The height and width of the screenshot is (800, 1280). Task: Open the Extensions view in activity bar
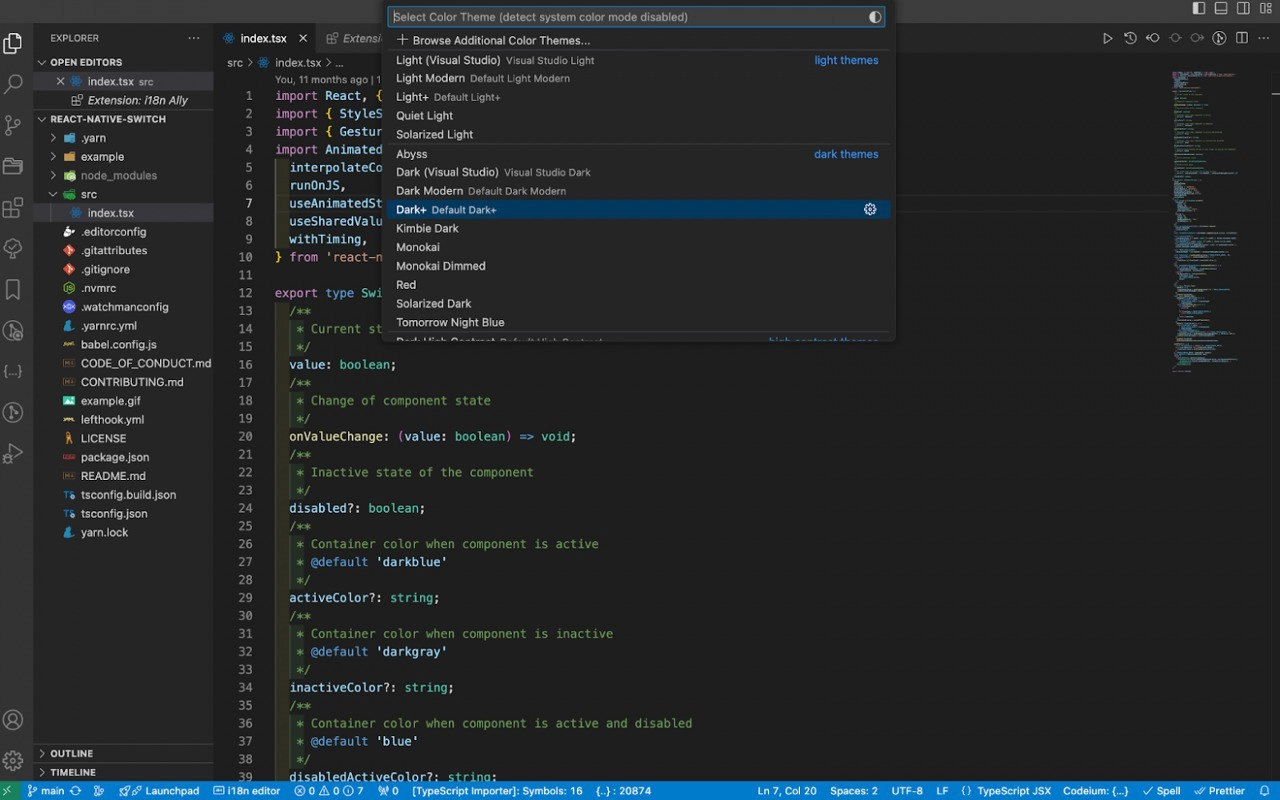coord(13,208)
